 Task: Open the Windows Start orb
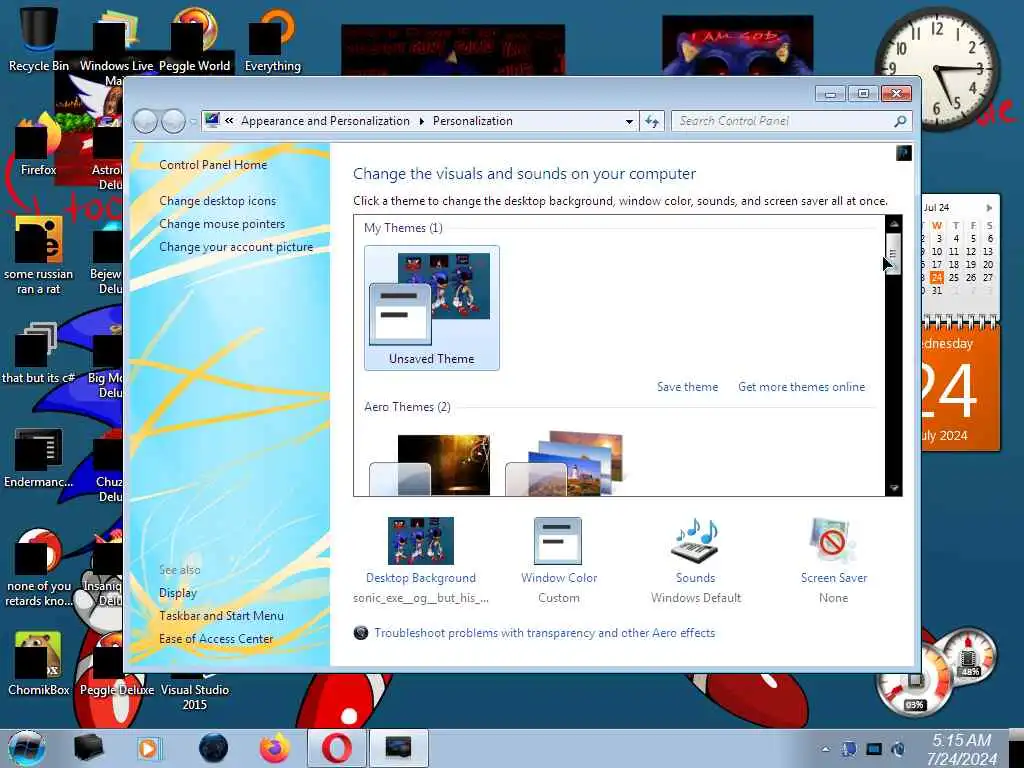(27, 748)
